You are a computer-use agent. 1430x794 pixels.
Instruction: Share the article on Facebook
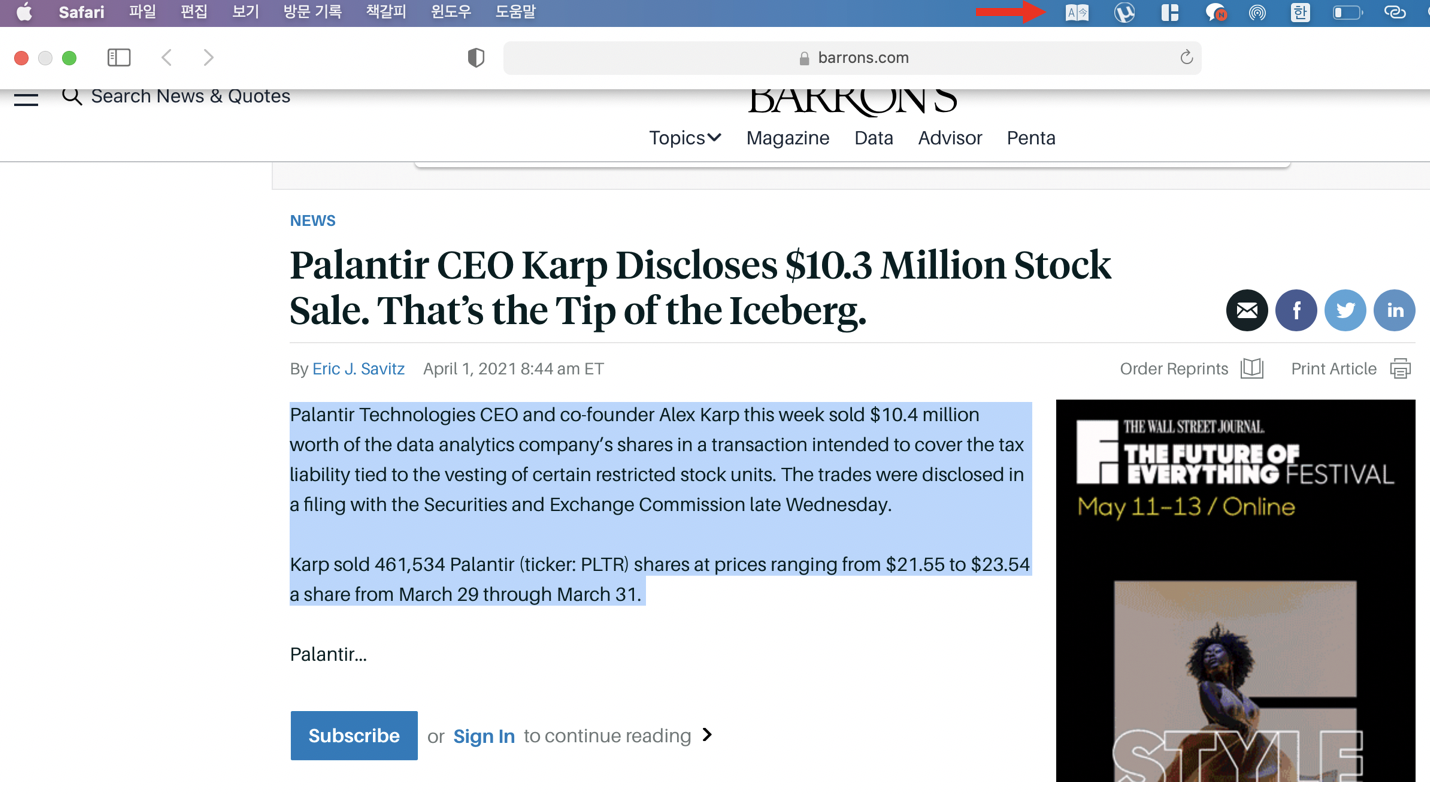pos(1296,311)
